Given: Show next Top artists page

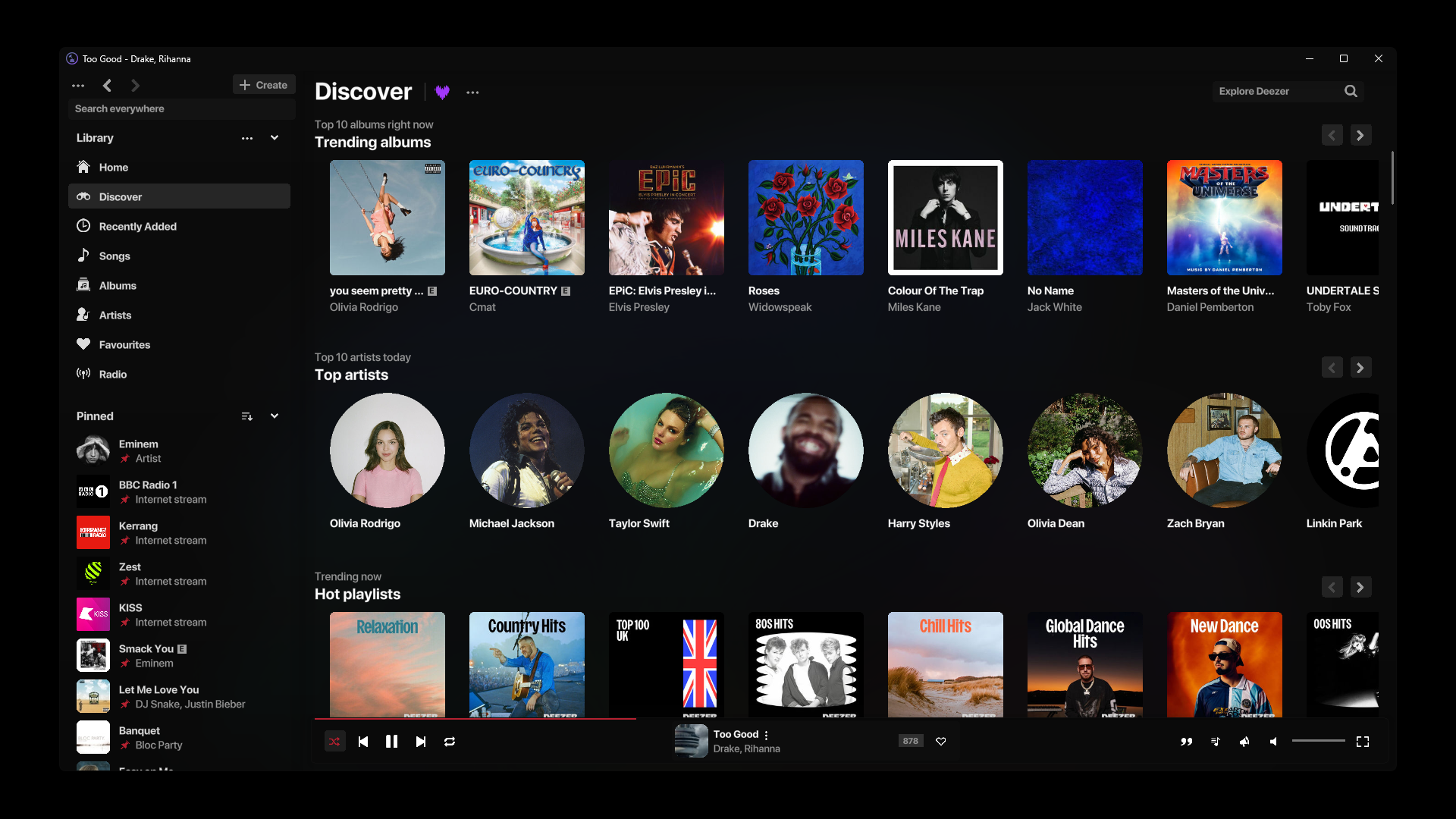Looking at the screenshot, I should pos(1360,369).
